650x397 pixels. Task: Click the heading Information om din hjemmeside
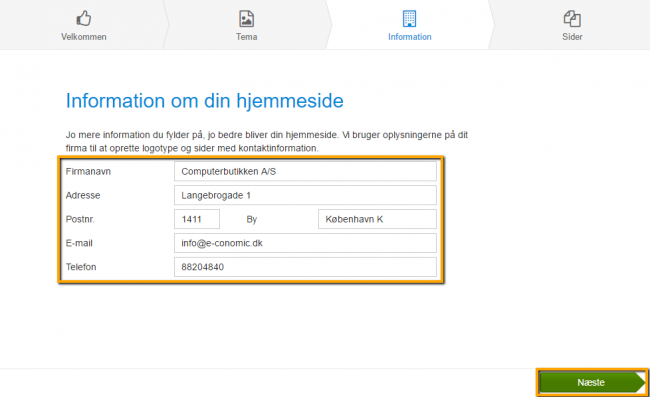[x=205, y=102]
